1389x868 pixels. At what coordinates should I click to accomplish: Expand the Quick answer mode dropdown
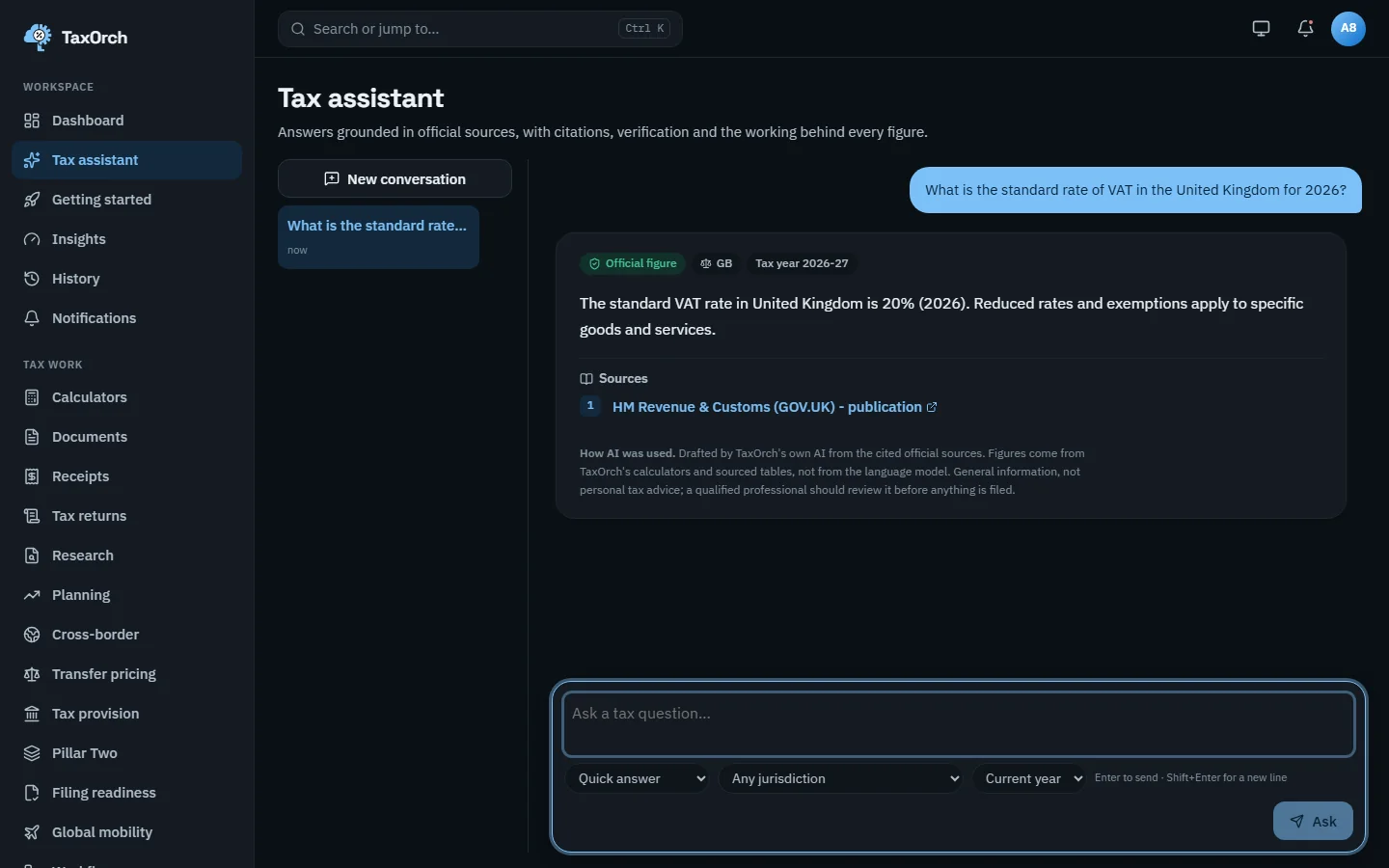(638, 778)
